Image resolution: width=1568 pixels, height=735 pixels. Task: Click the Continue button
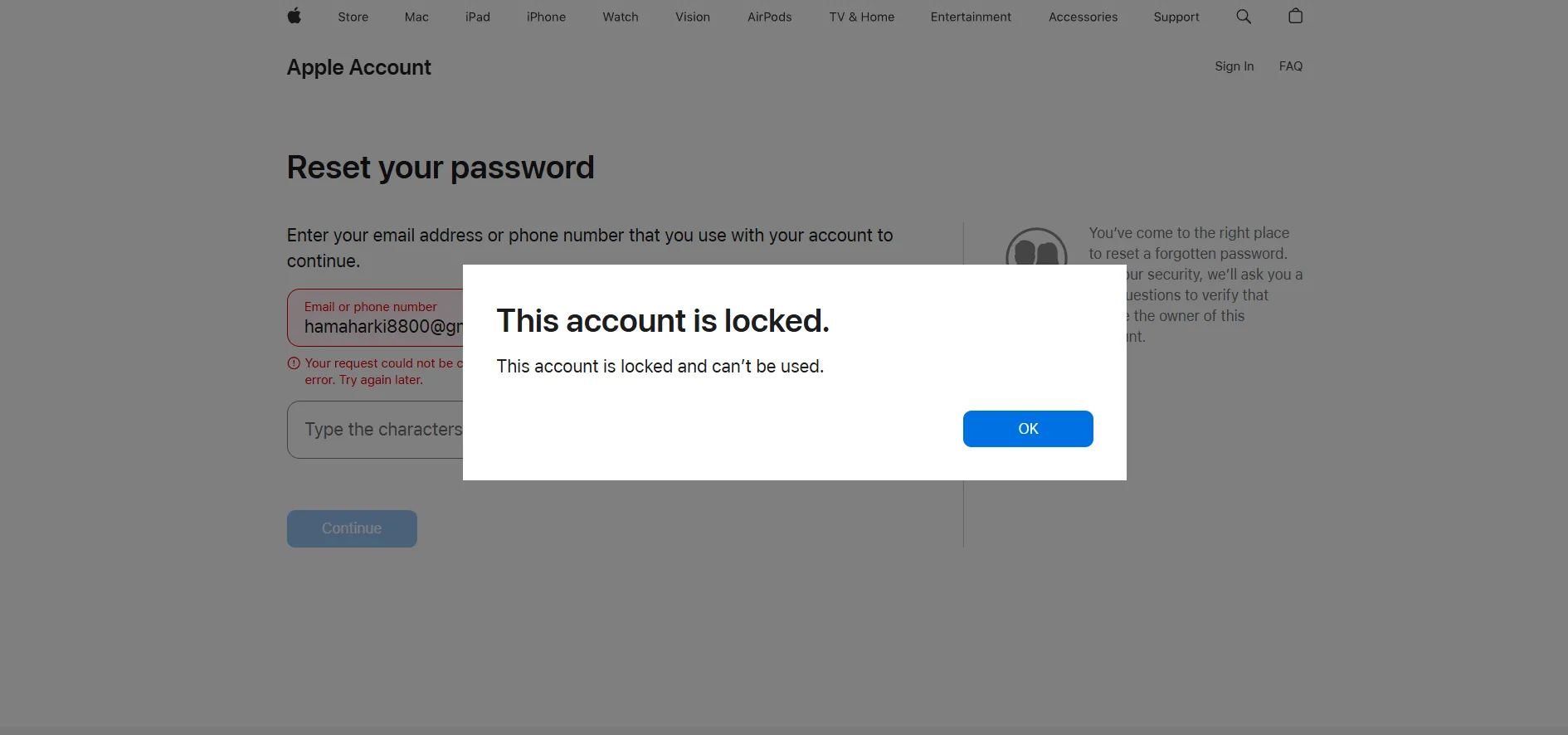[352, 528]
